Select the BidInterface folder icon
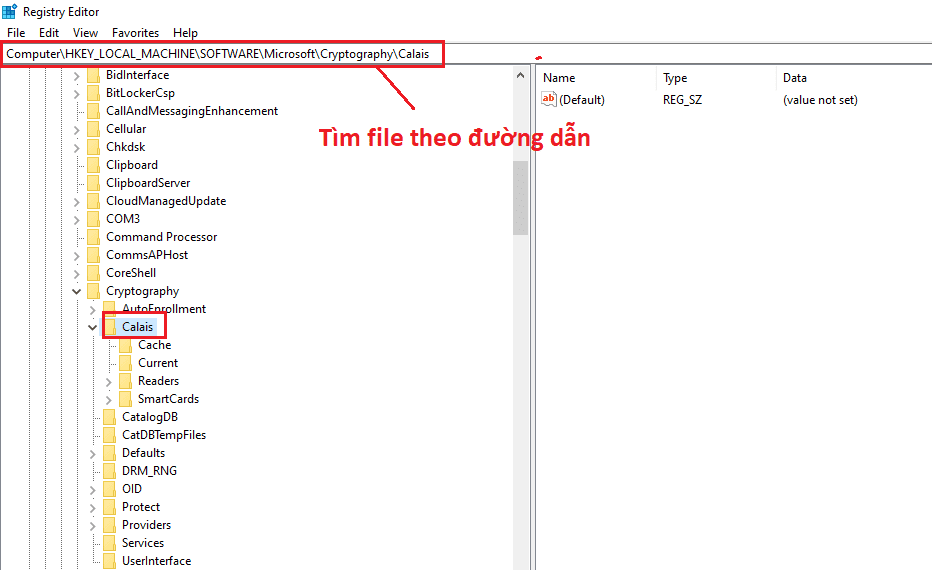Image resolution: width=932 pixels, height=570 pixels. [x=93, y=75]
